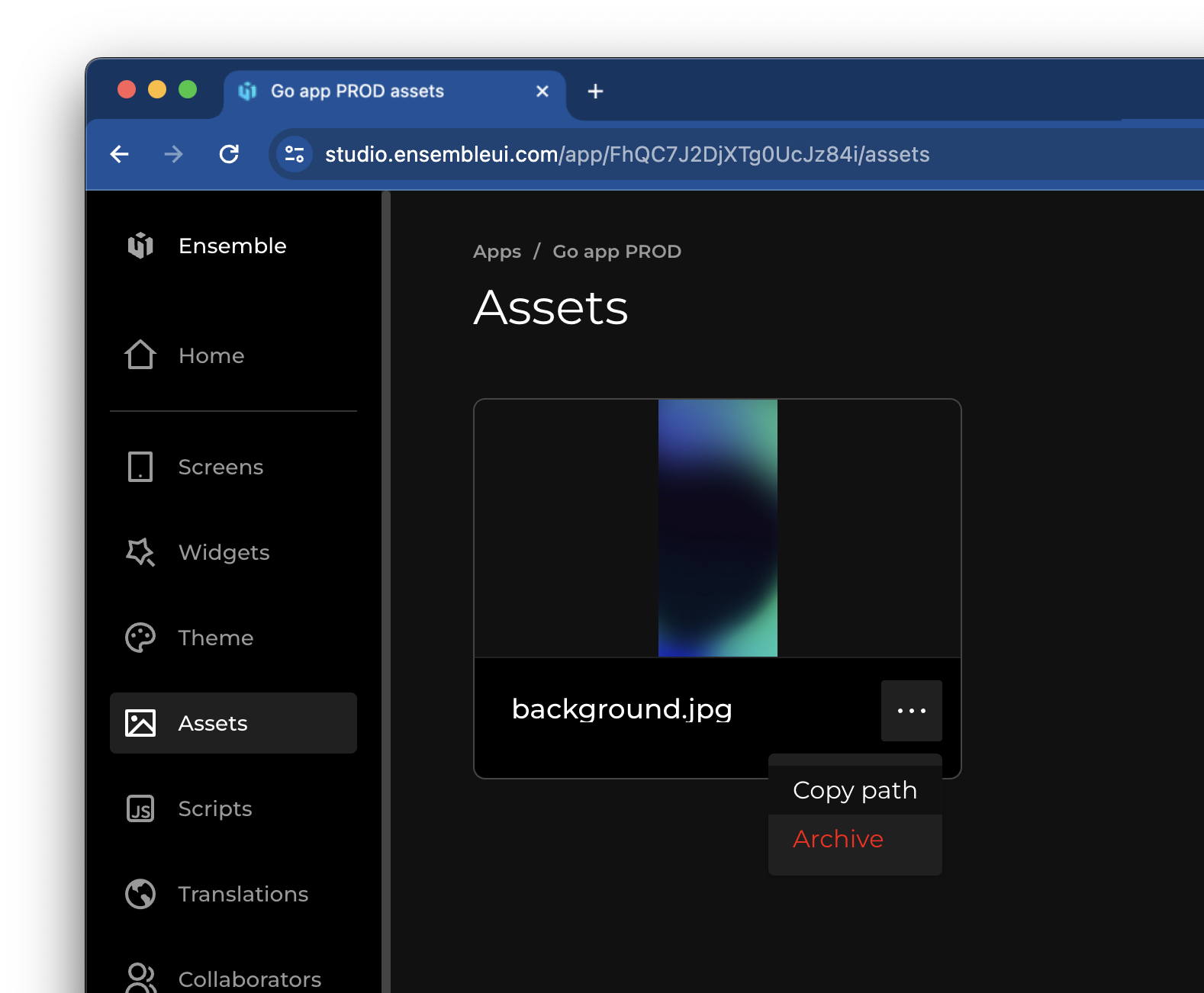Image resolution: width=1204 pixels, height=993 pixels.
Task: Toggle the three-dot menu for background.jpg
Action: coord(911,711)
